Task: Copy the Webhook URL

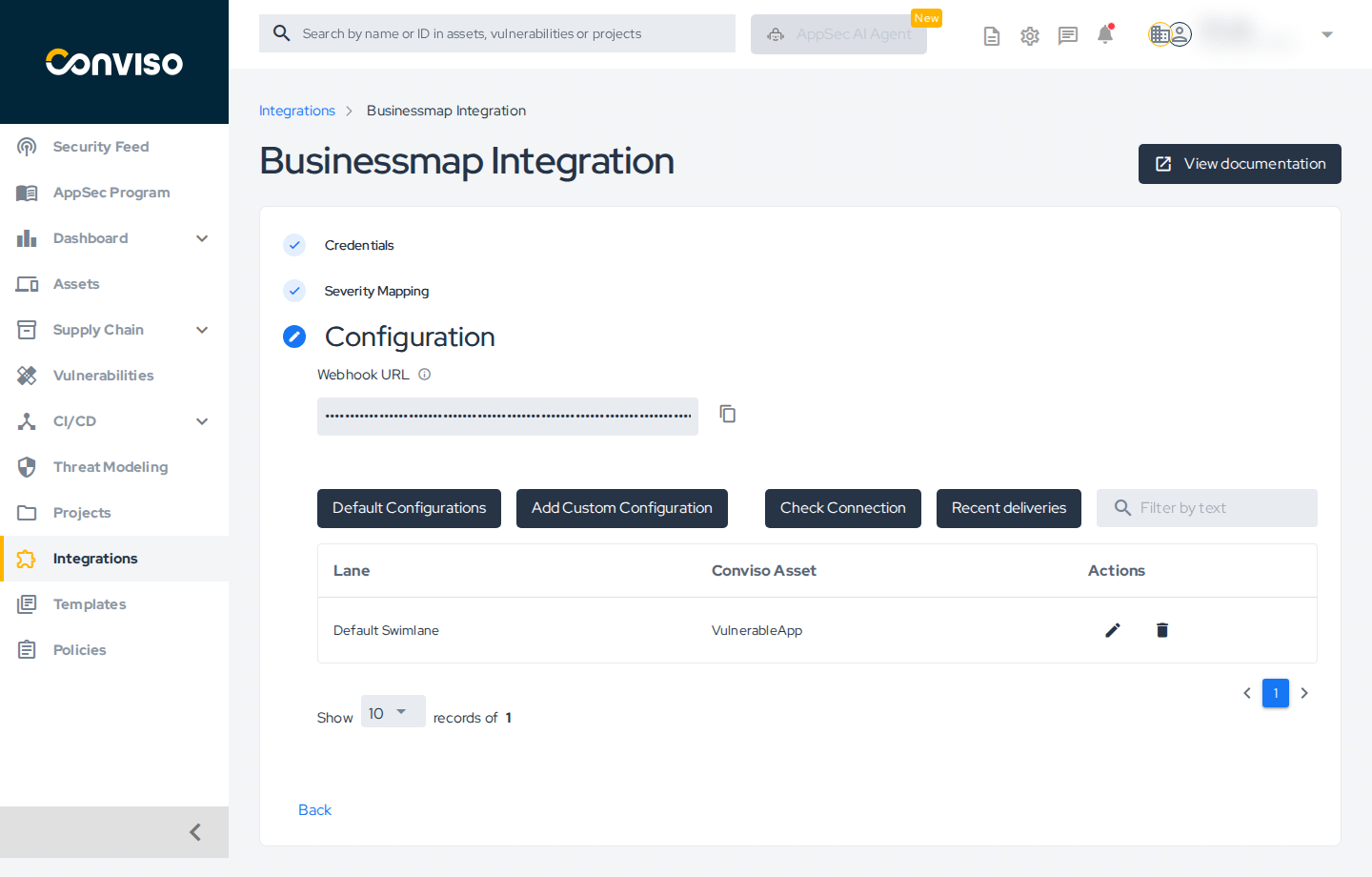Action: 727,414
